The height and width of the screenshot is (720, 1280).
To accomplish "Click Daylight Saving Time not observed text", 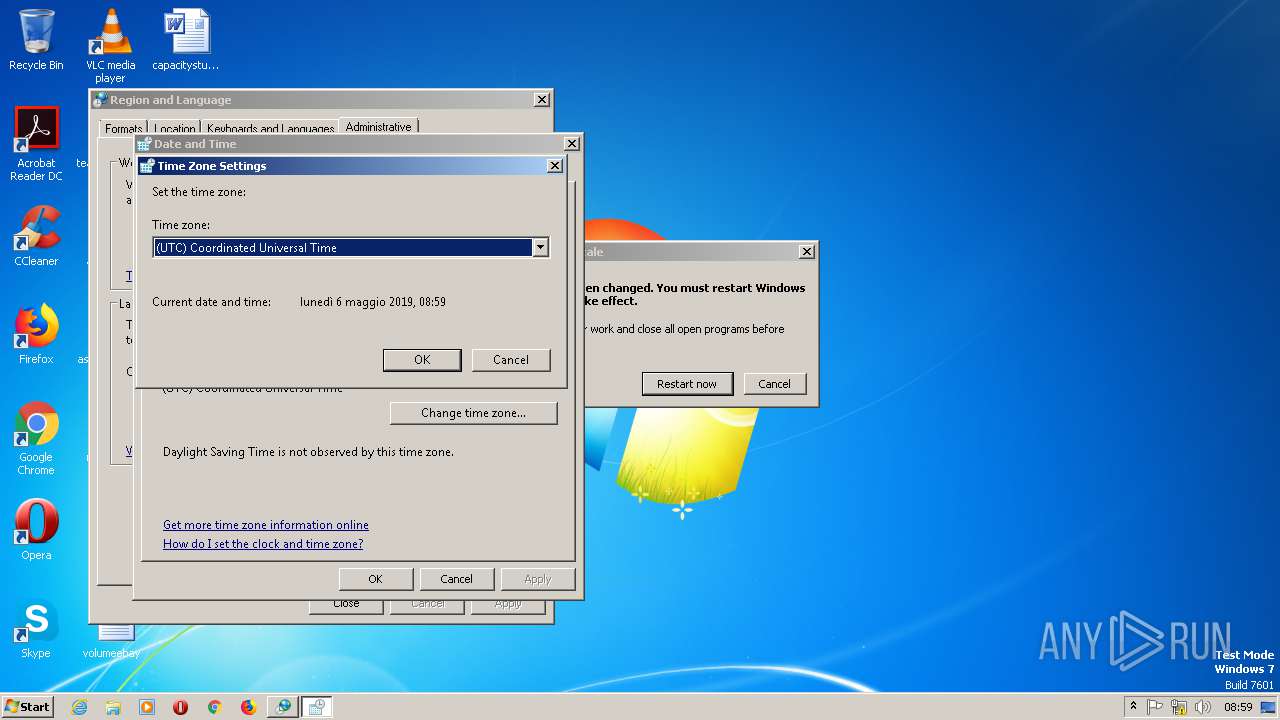I will (308, 452).
